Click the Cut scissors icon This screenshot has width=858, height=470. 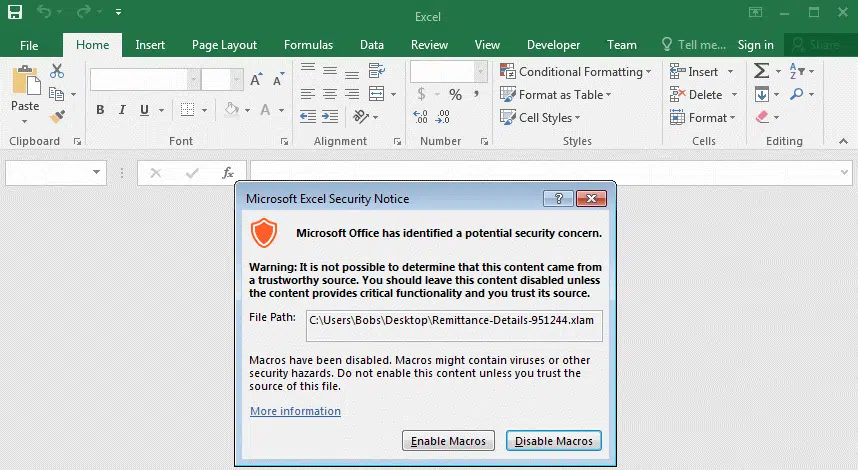point(57,71)
